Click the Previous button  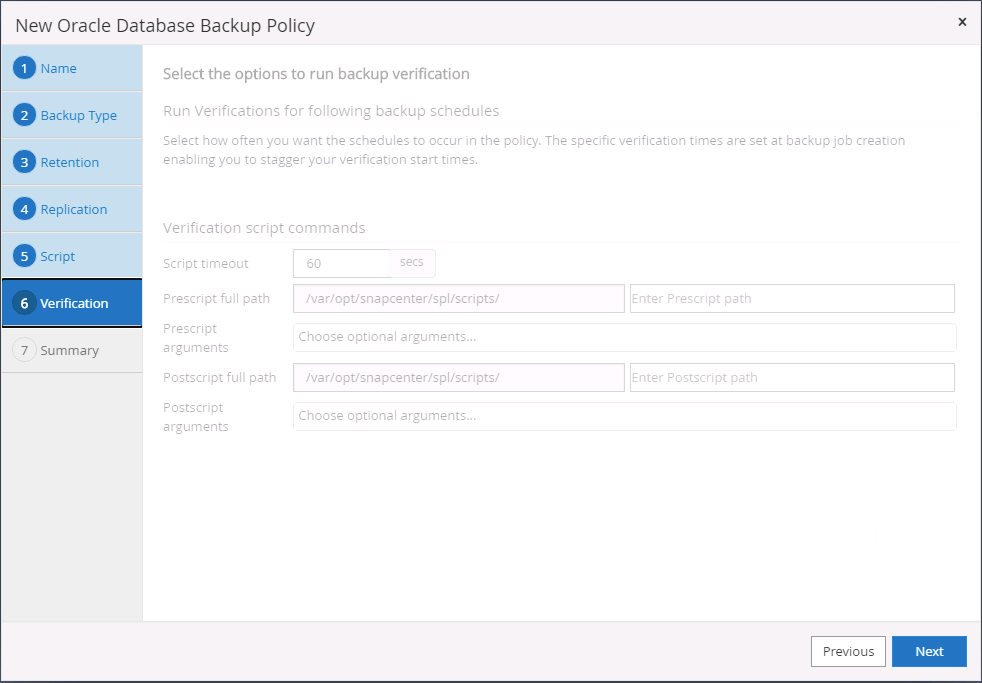848,651
